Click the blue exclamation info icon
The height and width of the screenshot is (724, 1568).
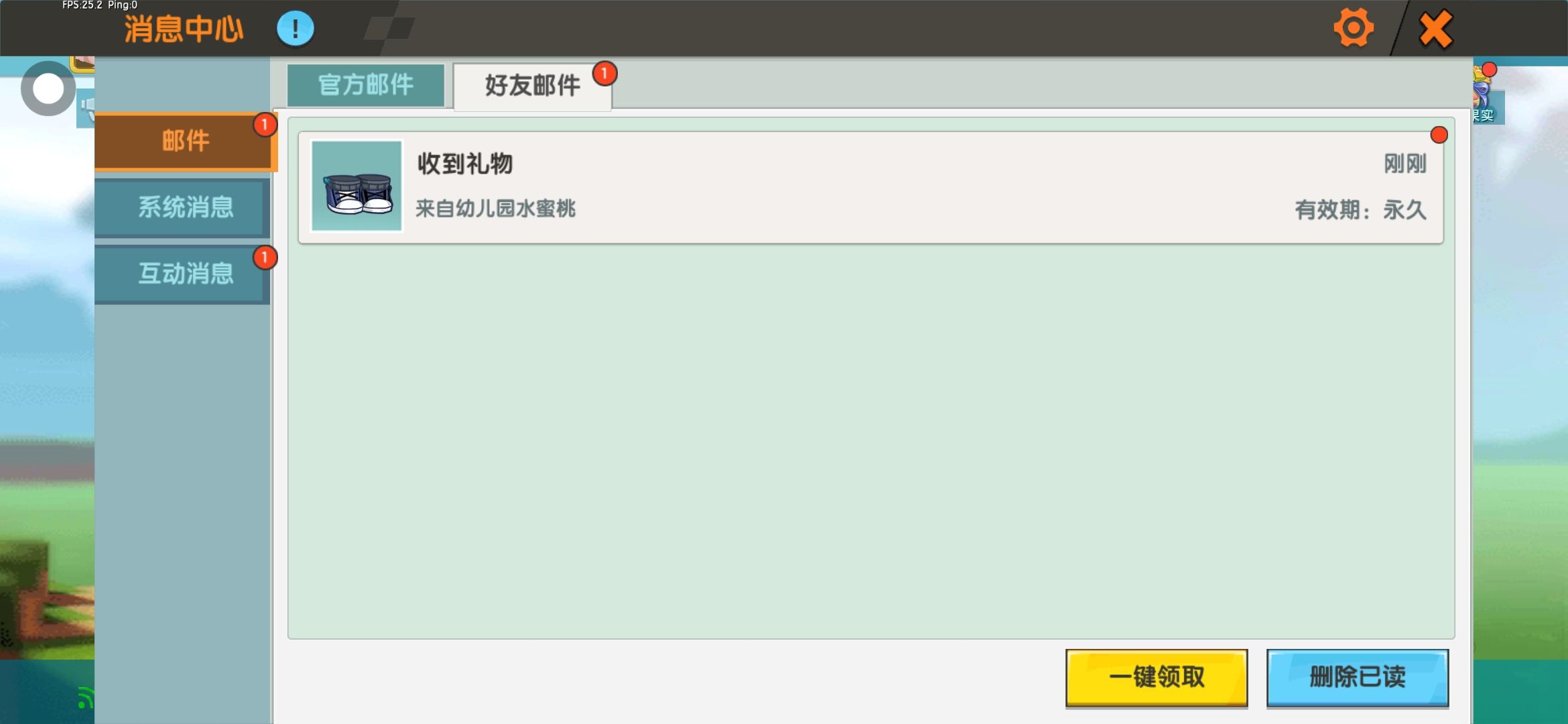pos(295,29)
